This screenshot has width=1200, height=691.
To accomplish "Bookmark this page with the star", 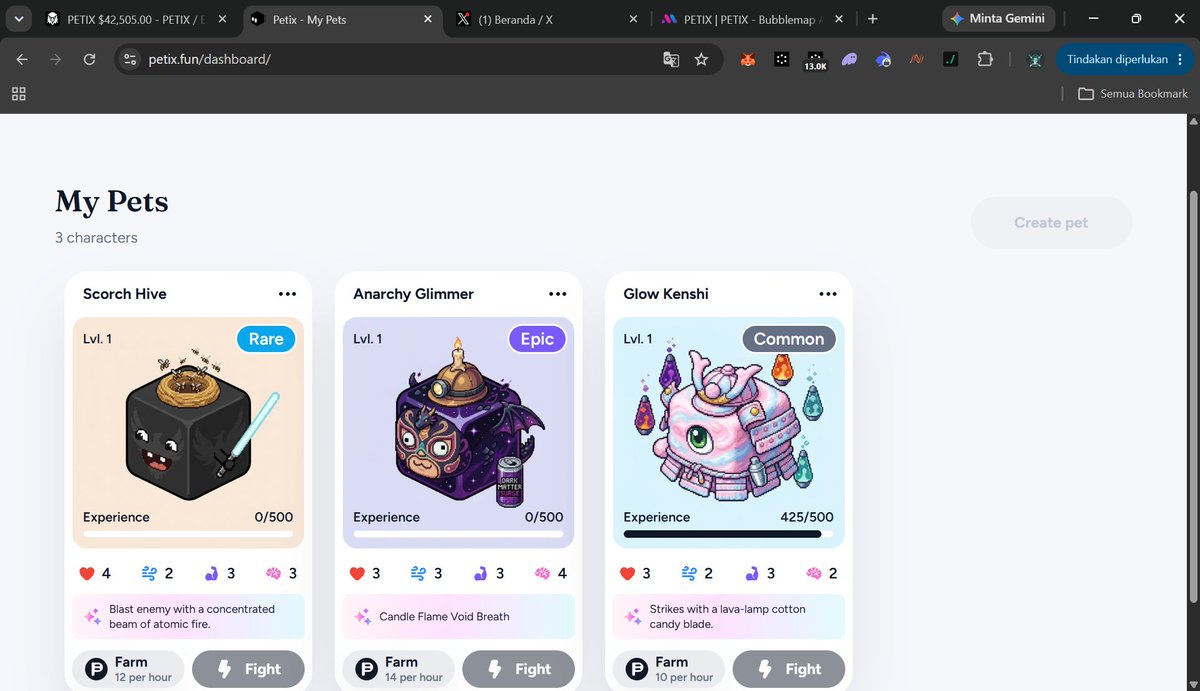I will click(701, 60).
